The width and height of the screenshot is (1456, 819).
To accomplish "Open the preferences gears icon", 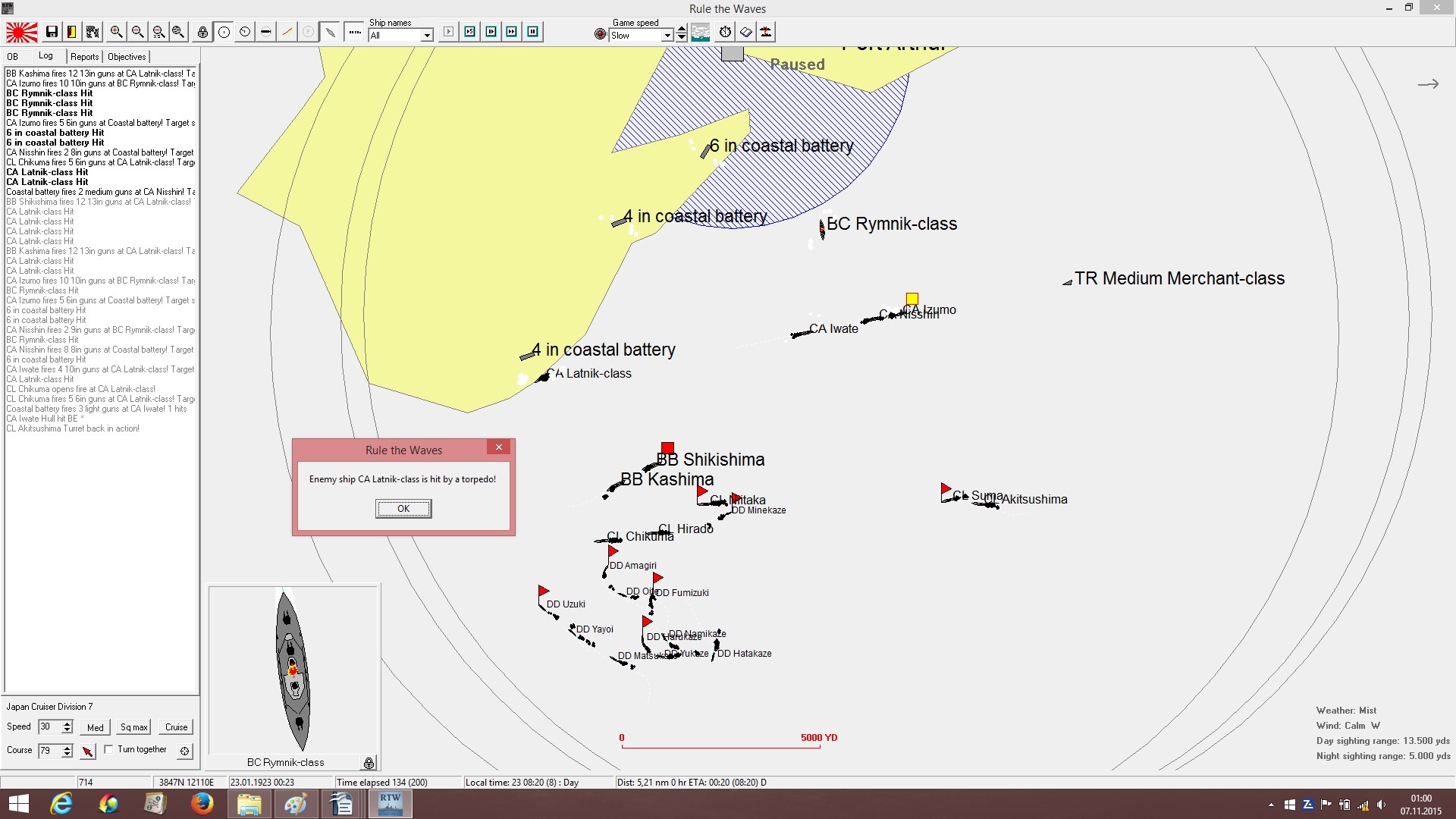I will (x=93, y=32).
